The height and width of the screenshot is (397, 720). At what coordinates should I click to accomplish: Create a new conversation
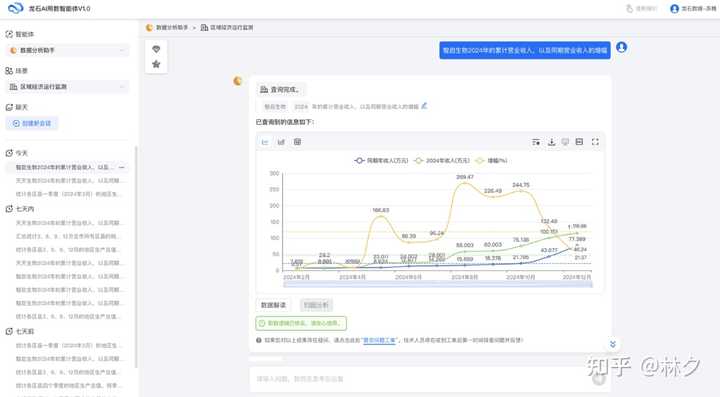point(32,123)
